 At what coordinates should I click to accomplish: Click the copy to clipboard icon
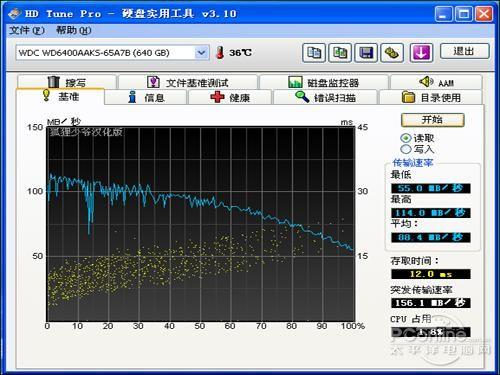314,53
